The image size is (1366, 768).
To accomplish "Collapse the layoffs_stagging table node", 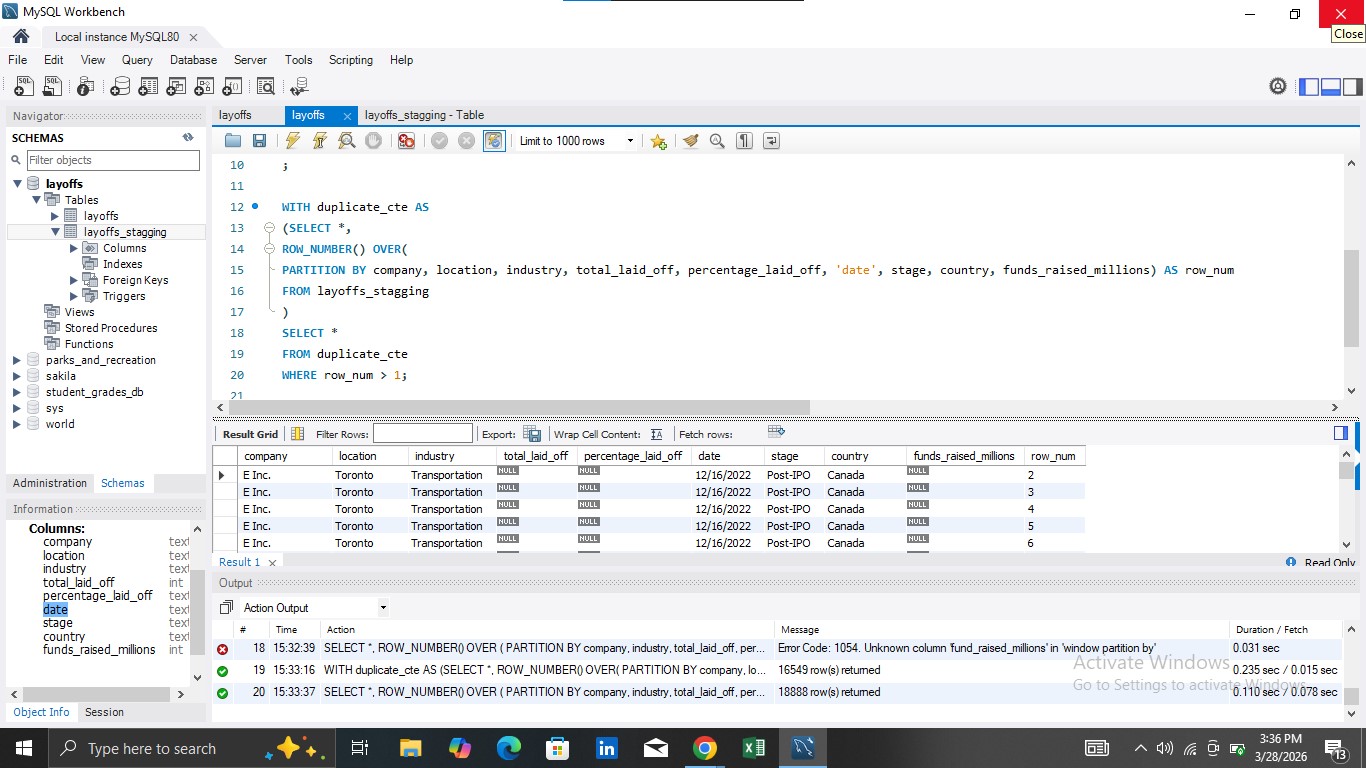I will pyautogui.click(x=56, y=232).
